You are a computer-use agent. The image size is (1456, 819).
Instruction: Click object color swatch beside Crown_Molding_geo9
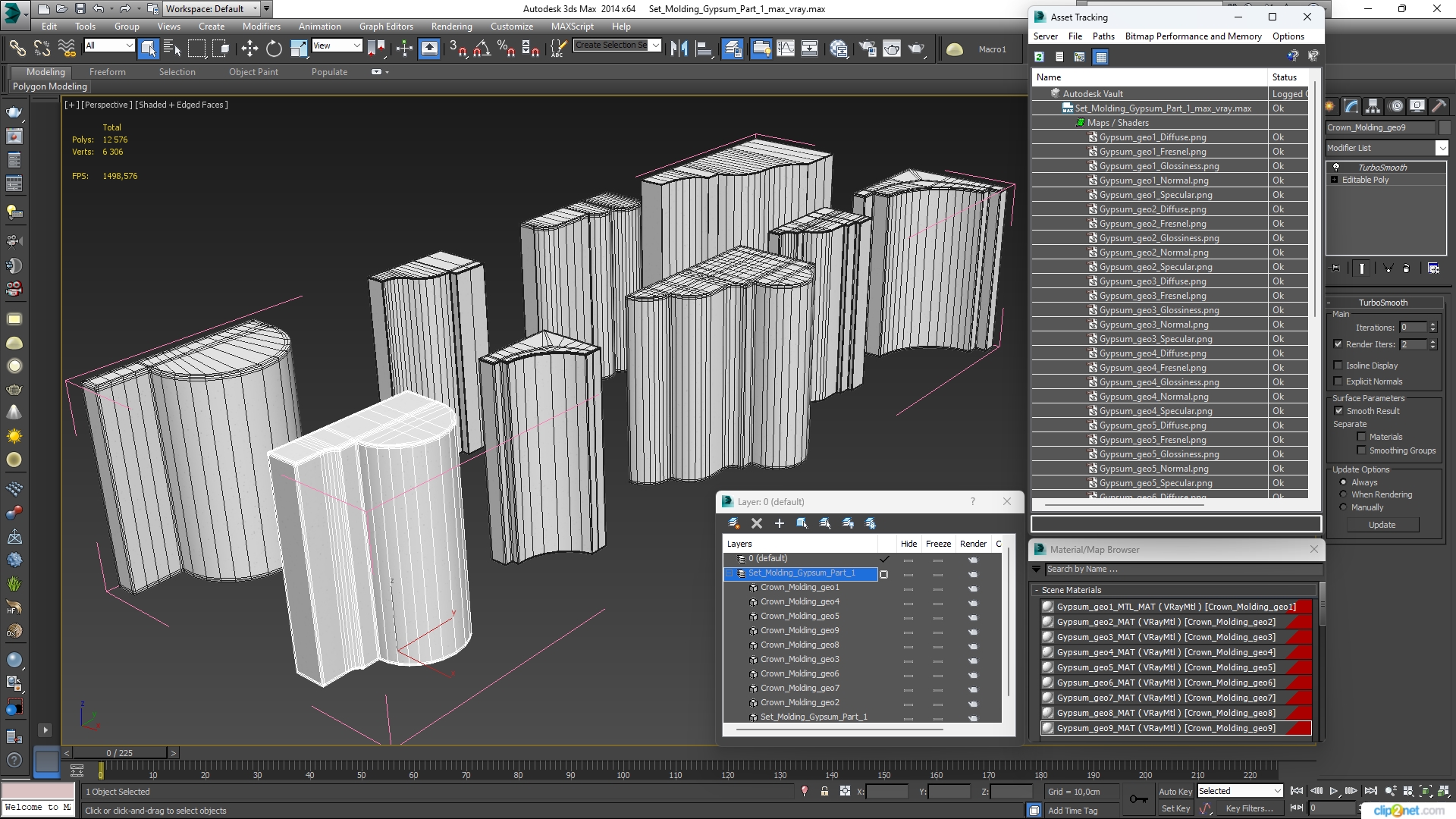pos(1445,127)
